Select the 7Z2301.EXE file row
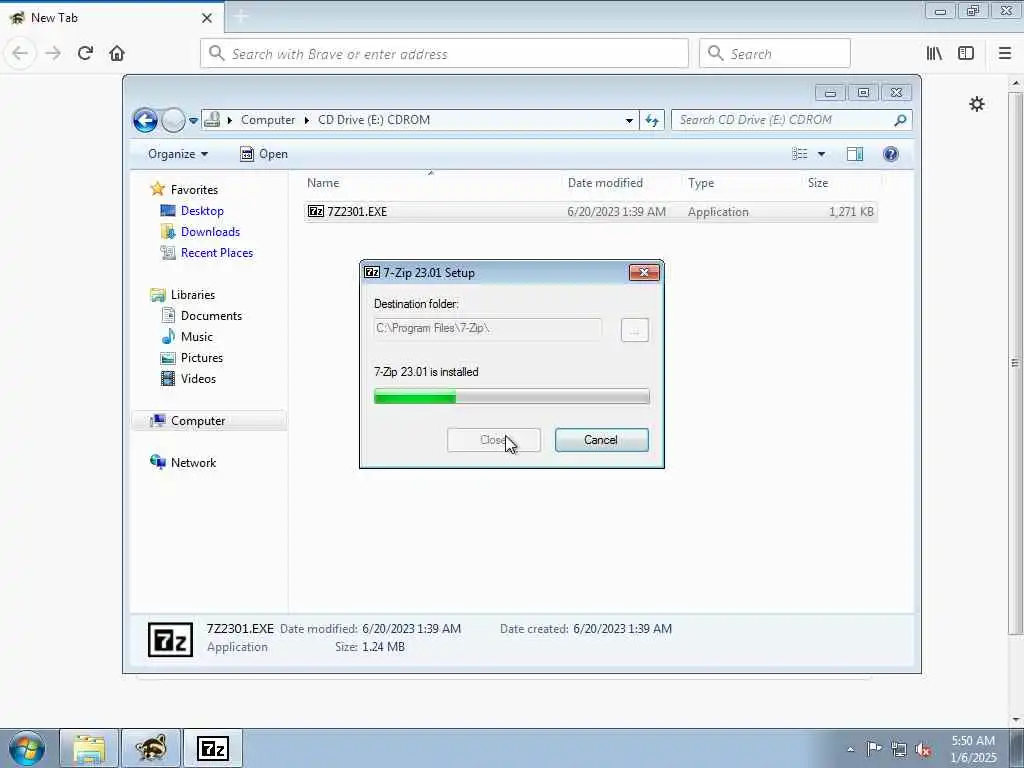The image size is (1024, 768). click(590, 212)
